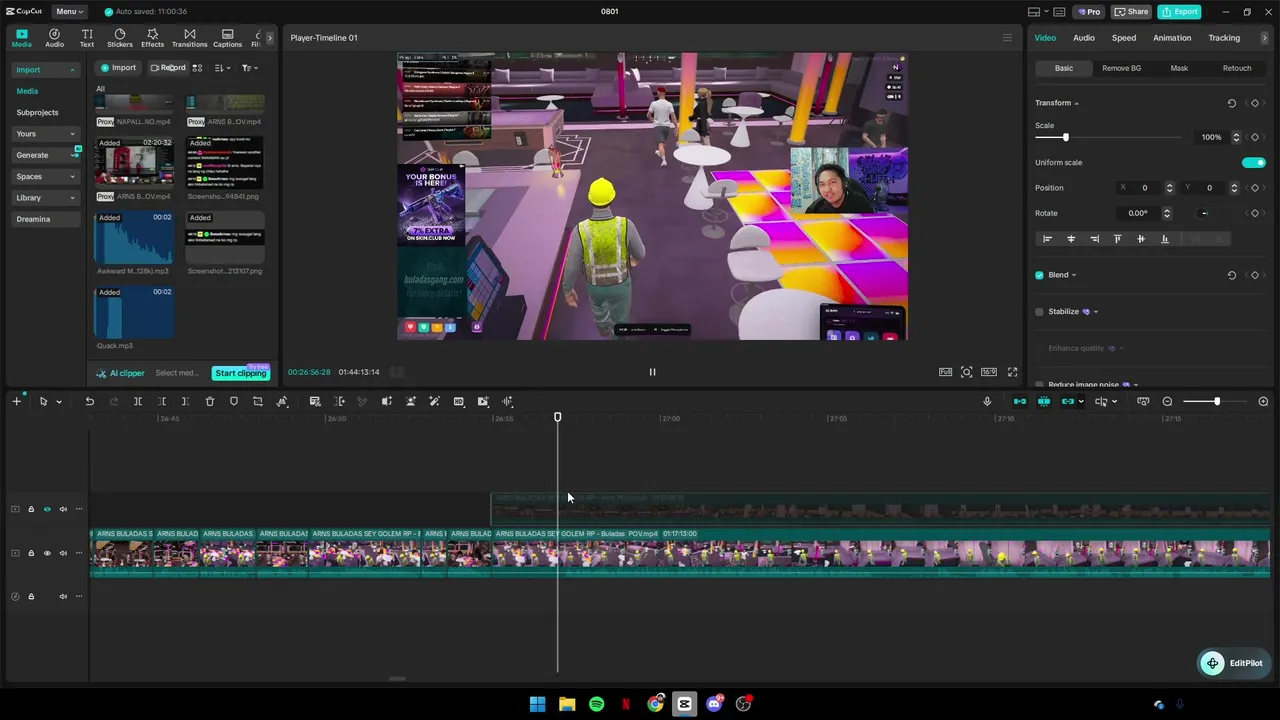This screenshot has height=720, width=1280.
Task: Open the EditPilot assistant
Action: (x=1232, y=663)
